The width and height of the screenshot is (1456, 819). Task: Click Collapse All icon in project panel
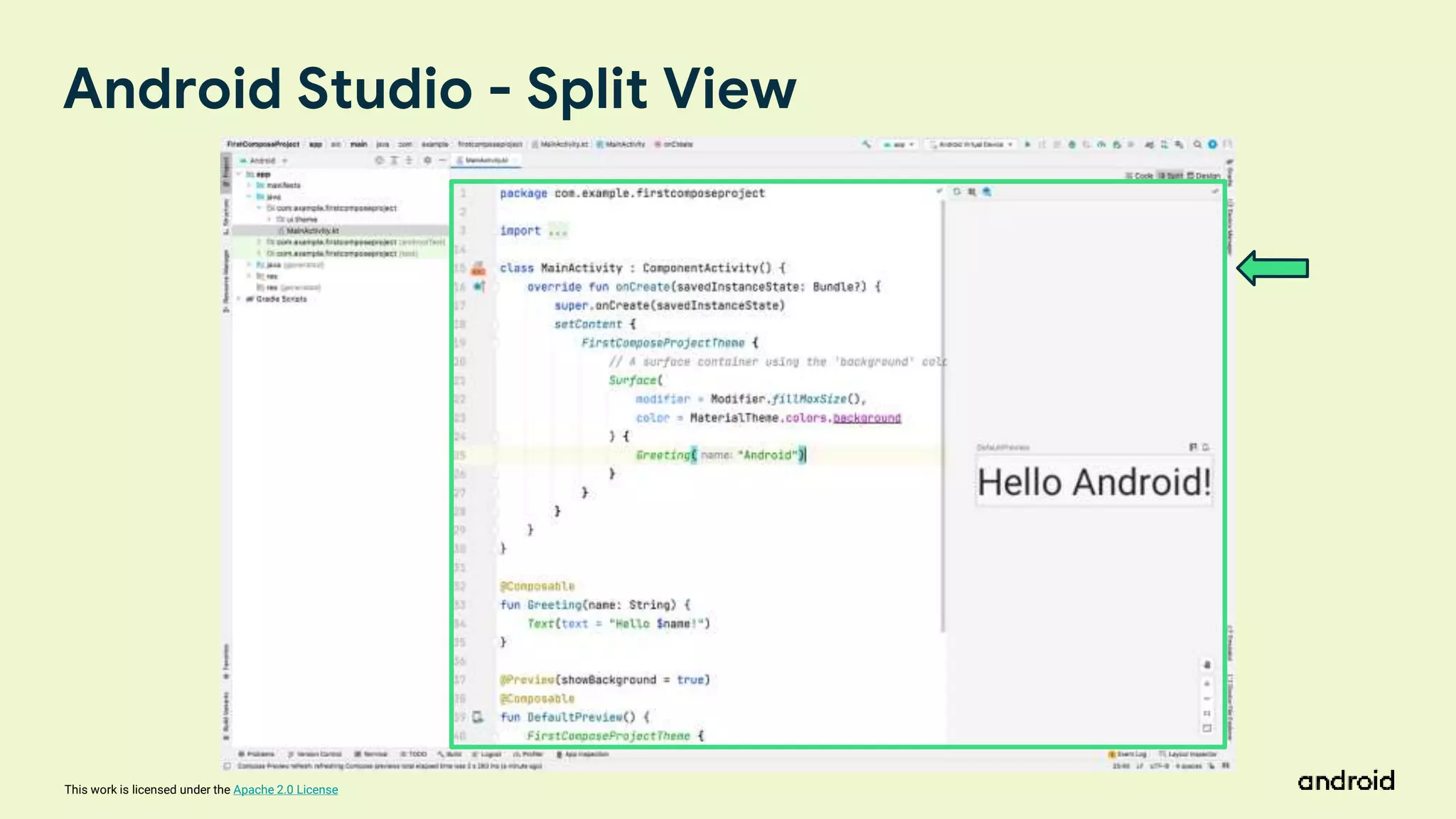pyautogui.click(x=409, y=161)
